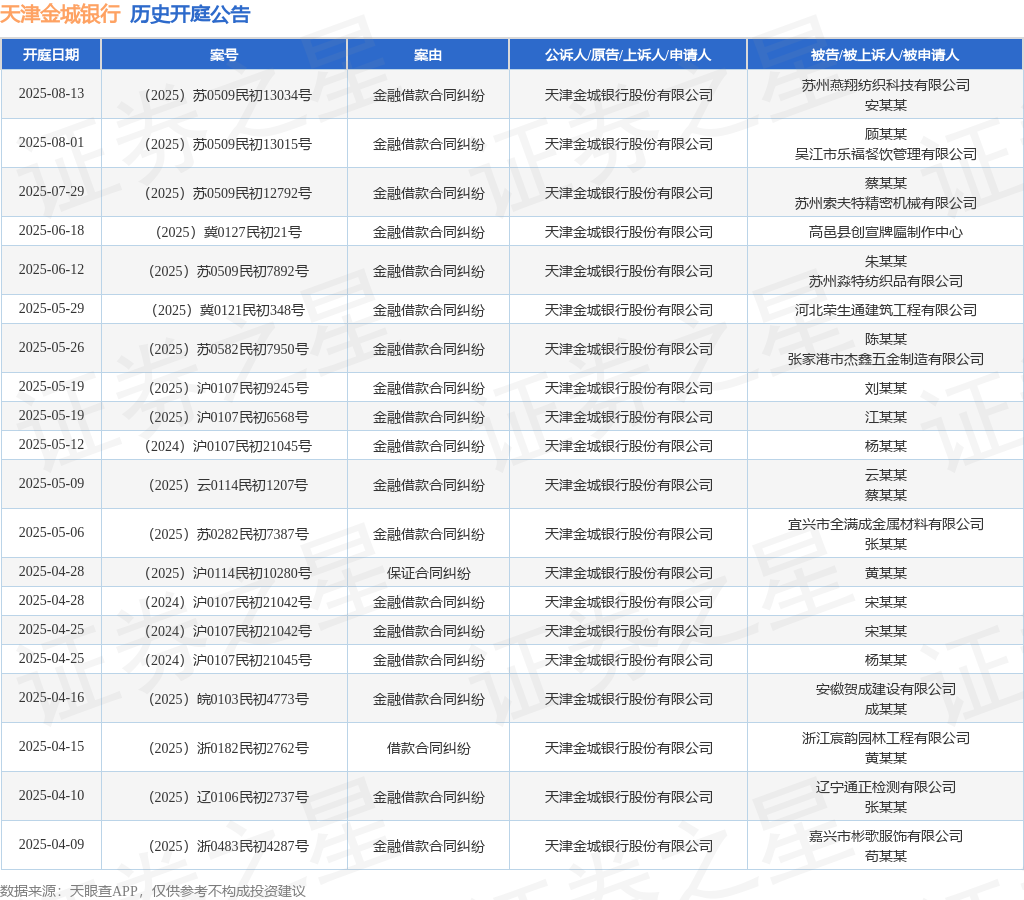Select the date 2025-05-29
This screenshot has height=900, width=1024.
click(x=52, y=308)
